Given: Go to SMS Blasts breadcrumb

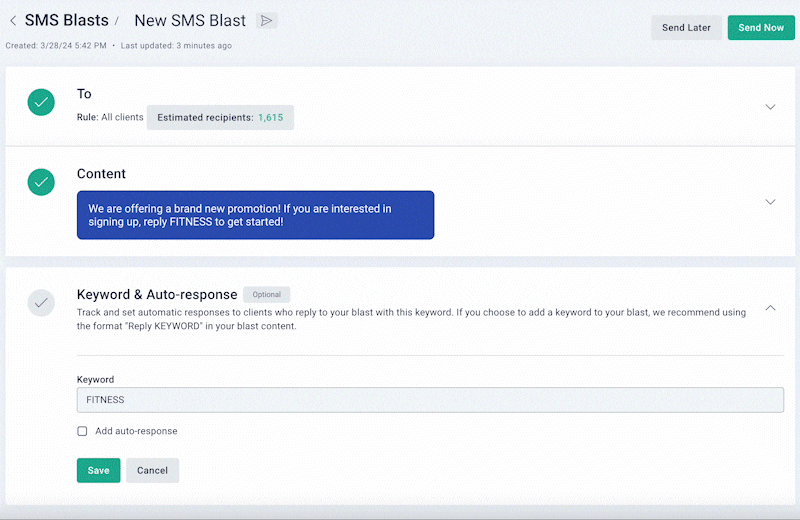Looking at the screenshot, I should coord(65,20).
